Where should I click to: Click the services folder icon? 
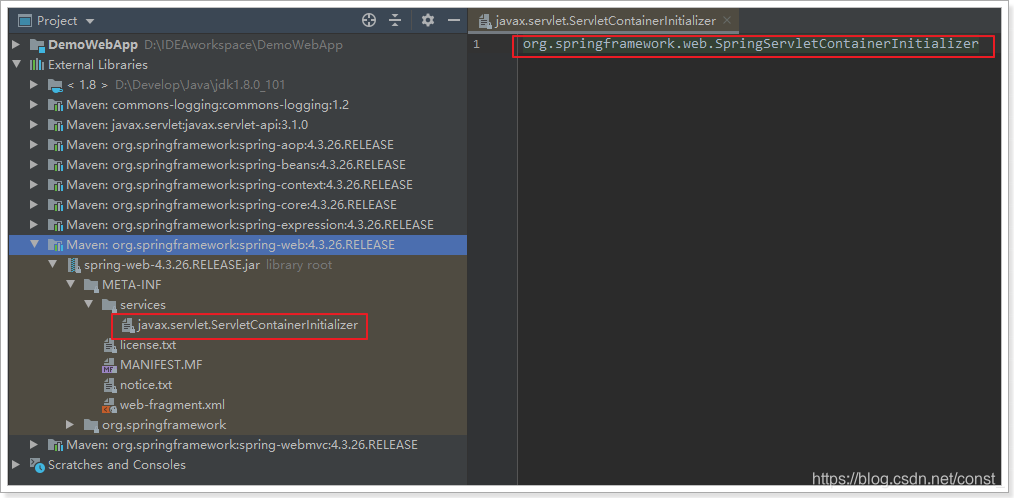[109, 305]
